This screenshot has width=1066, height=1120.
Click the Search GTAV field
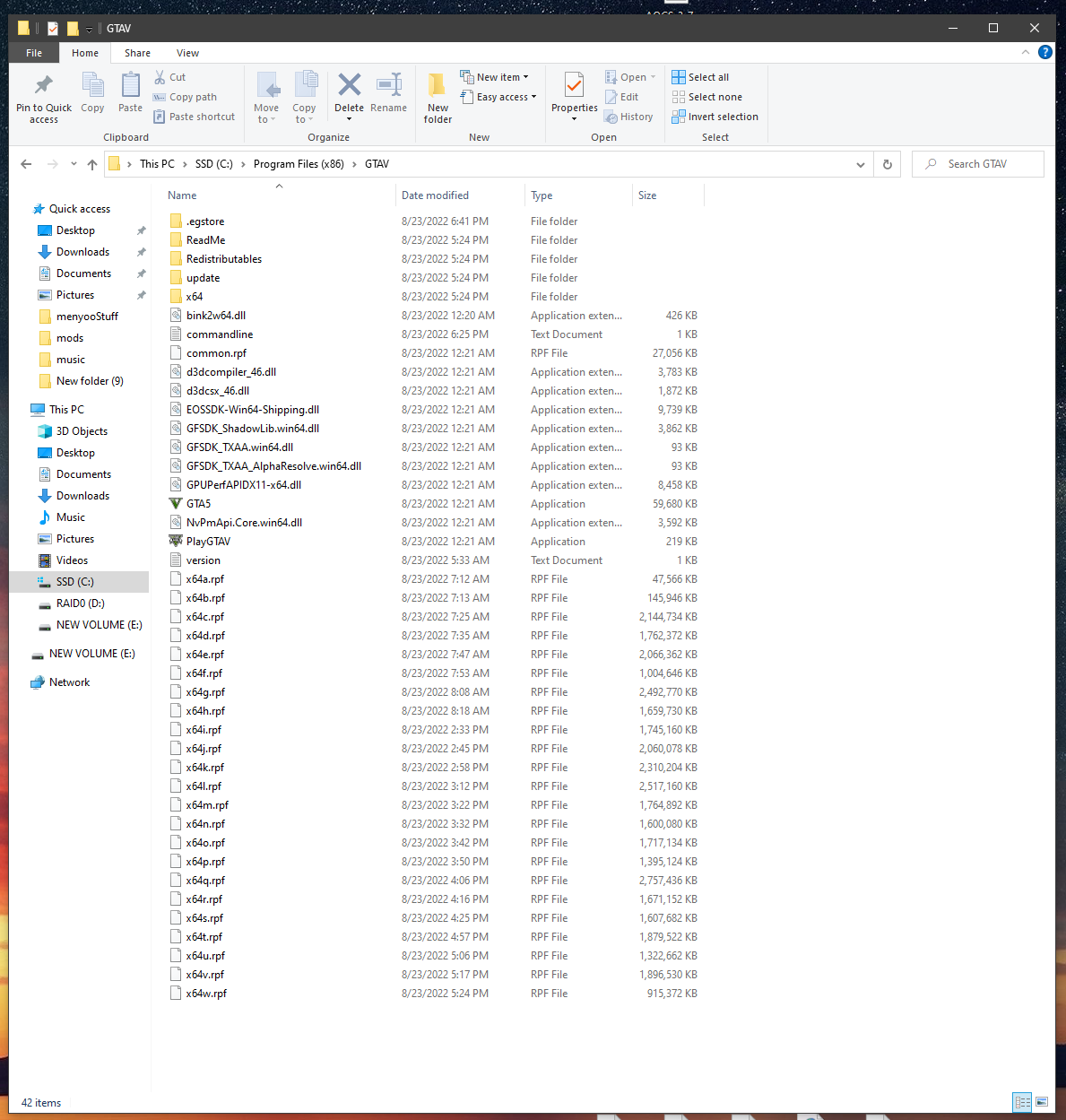pyautogui.click(x=978, y=164)
